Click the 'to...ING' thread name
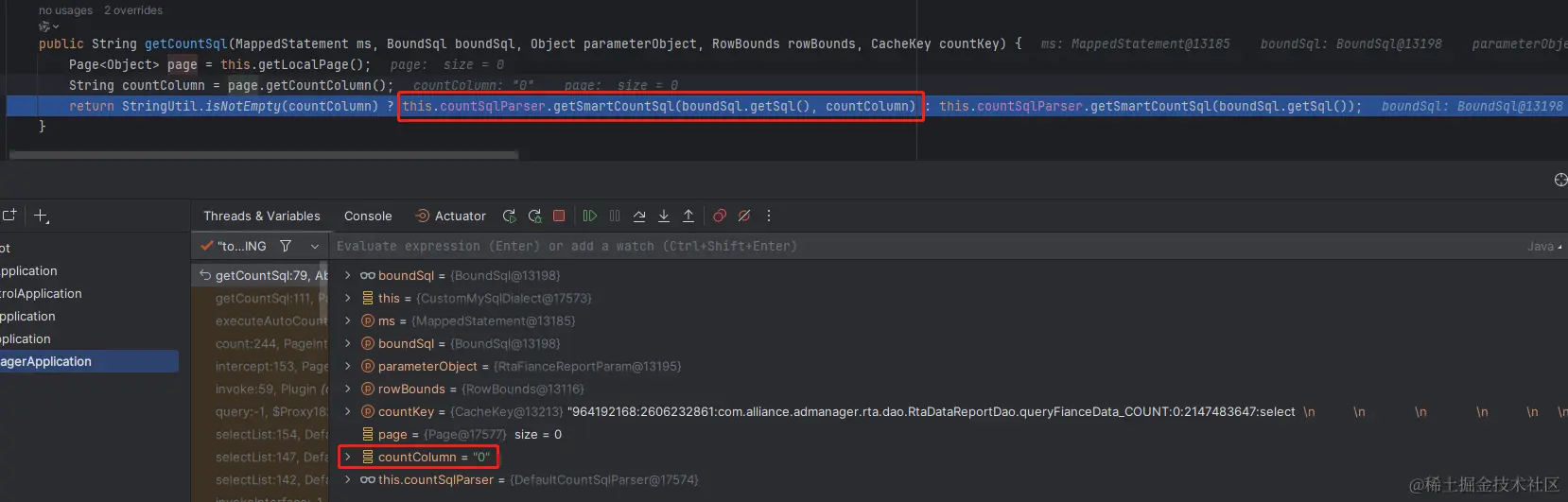1568x502 pixels. click(242, 246)
